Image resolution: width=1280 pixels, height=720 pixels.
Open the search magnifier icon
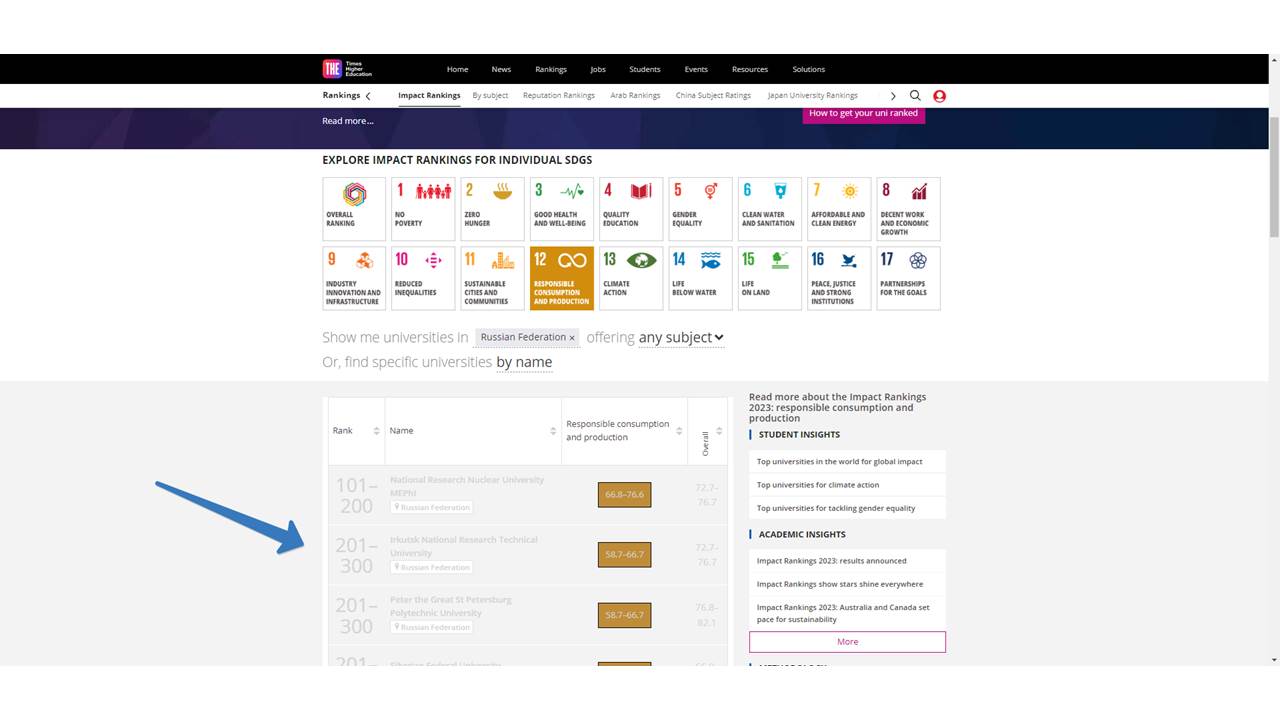point(915,96)
